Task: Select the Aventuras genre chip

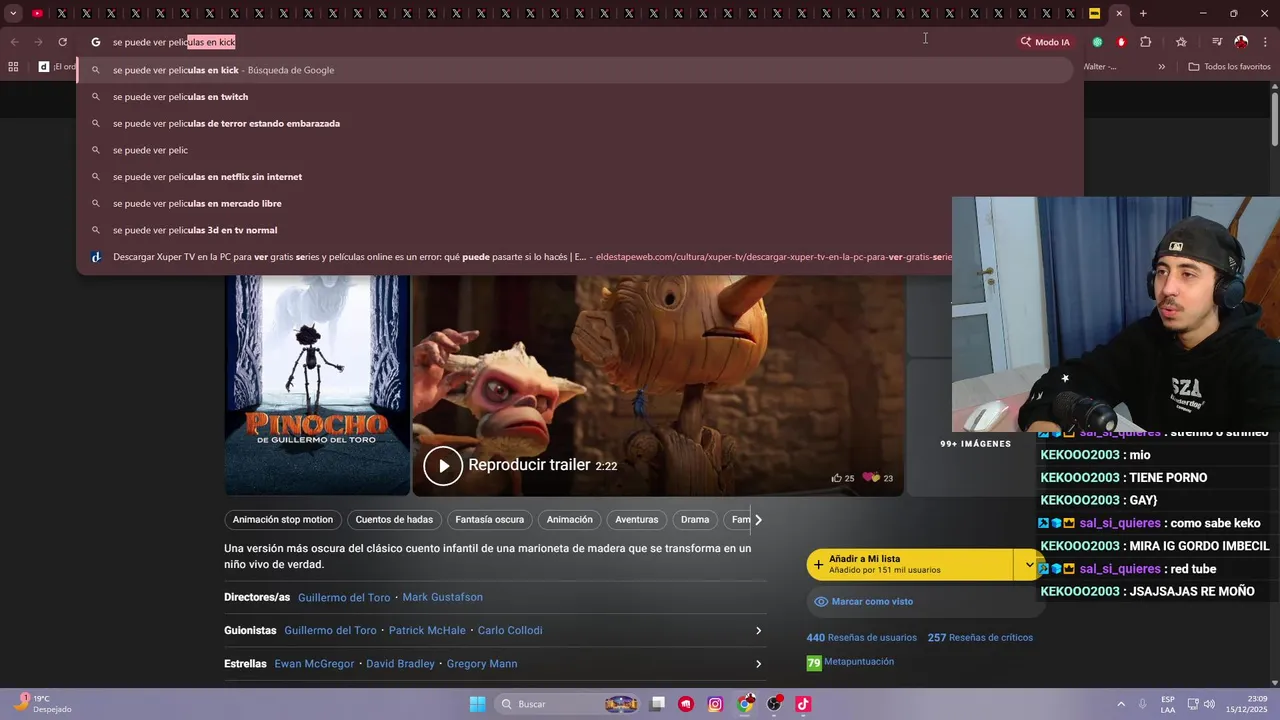Action: [637, 520]
